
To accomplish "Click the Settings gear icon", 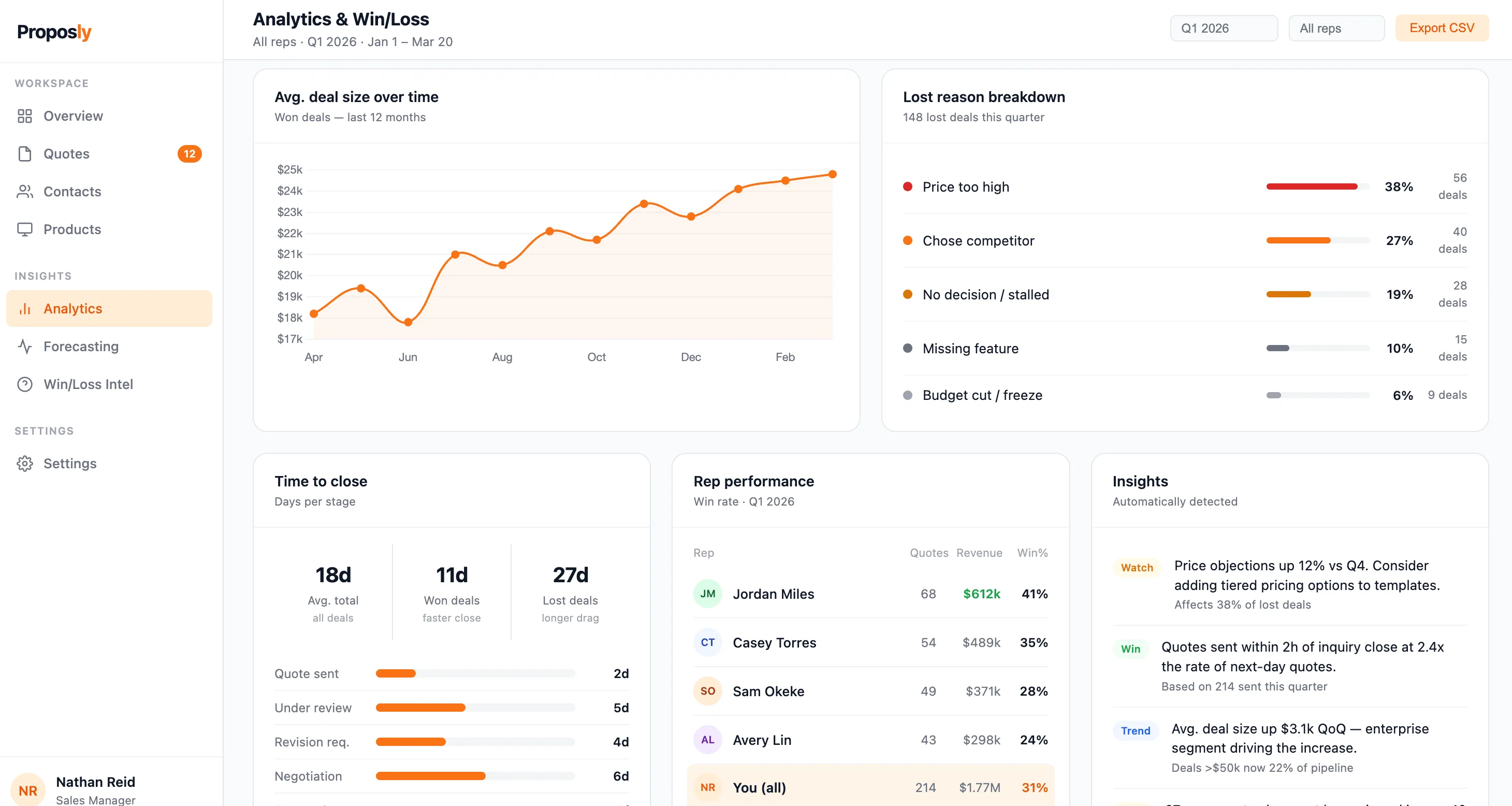I will coord(25,463).
